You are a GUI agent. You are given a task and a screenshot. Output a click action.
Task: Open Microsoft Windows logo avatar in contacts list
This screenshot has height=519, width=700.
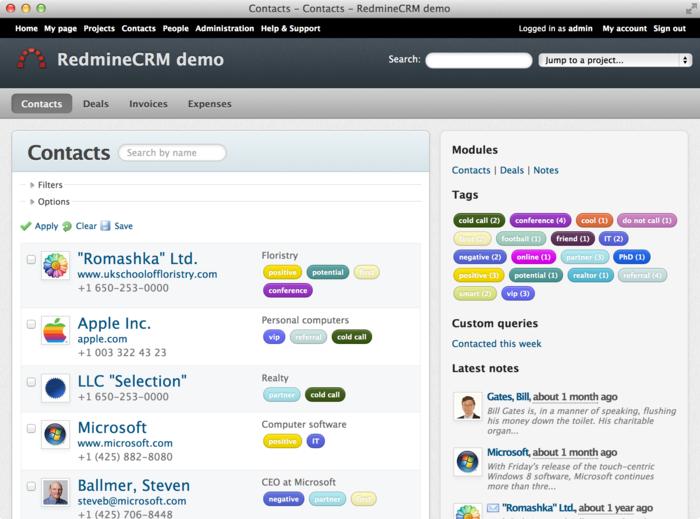point(55,434)
